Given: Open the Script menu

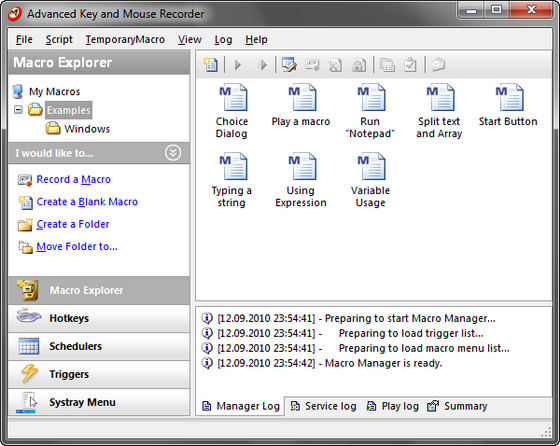Looking at the screenshot, I should pyautogui.click(x=59, y=39).
